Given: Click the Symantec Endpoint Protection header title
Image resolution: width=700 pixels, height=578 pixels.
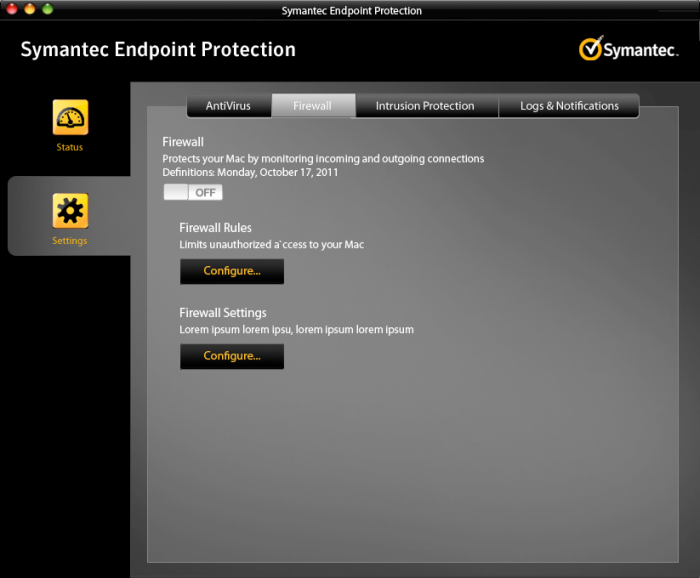Looking at the screenshot, I should (x=158, y=50).
